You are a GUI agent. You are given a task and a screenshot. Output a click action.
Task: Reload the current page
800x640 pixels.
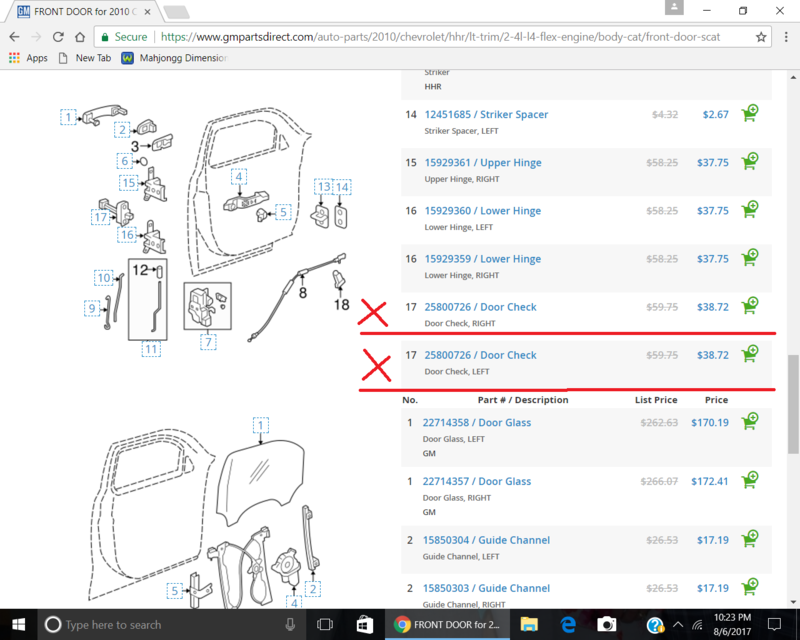(x=58, y=37)
